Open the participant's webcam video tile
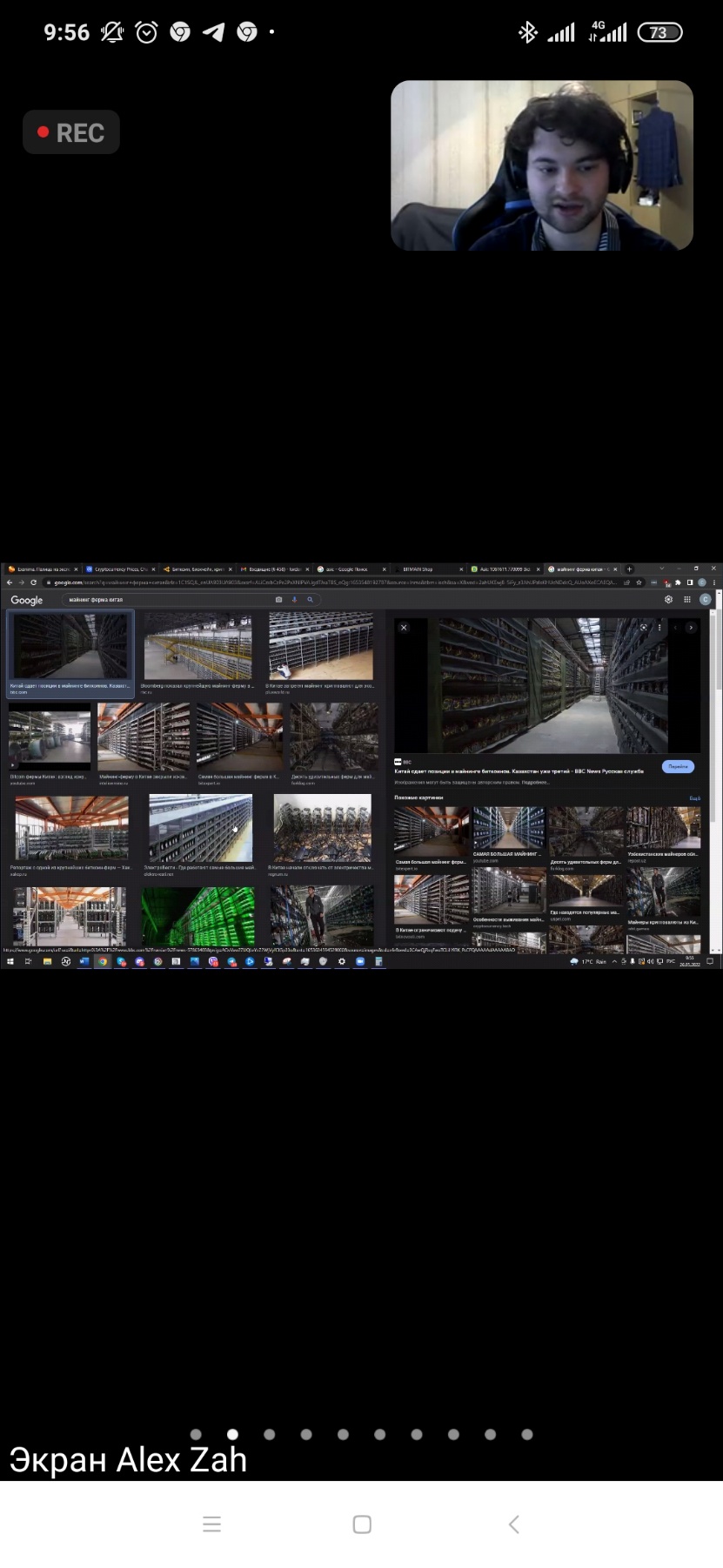This screenshot has width=723, height=1568. click(x=541, y=165)
